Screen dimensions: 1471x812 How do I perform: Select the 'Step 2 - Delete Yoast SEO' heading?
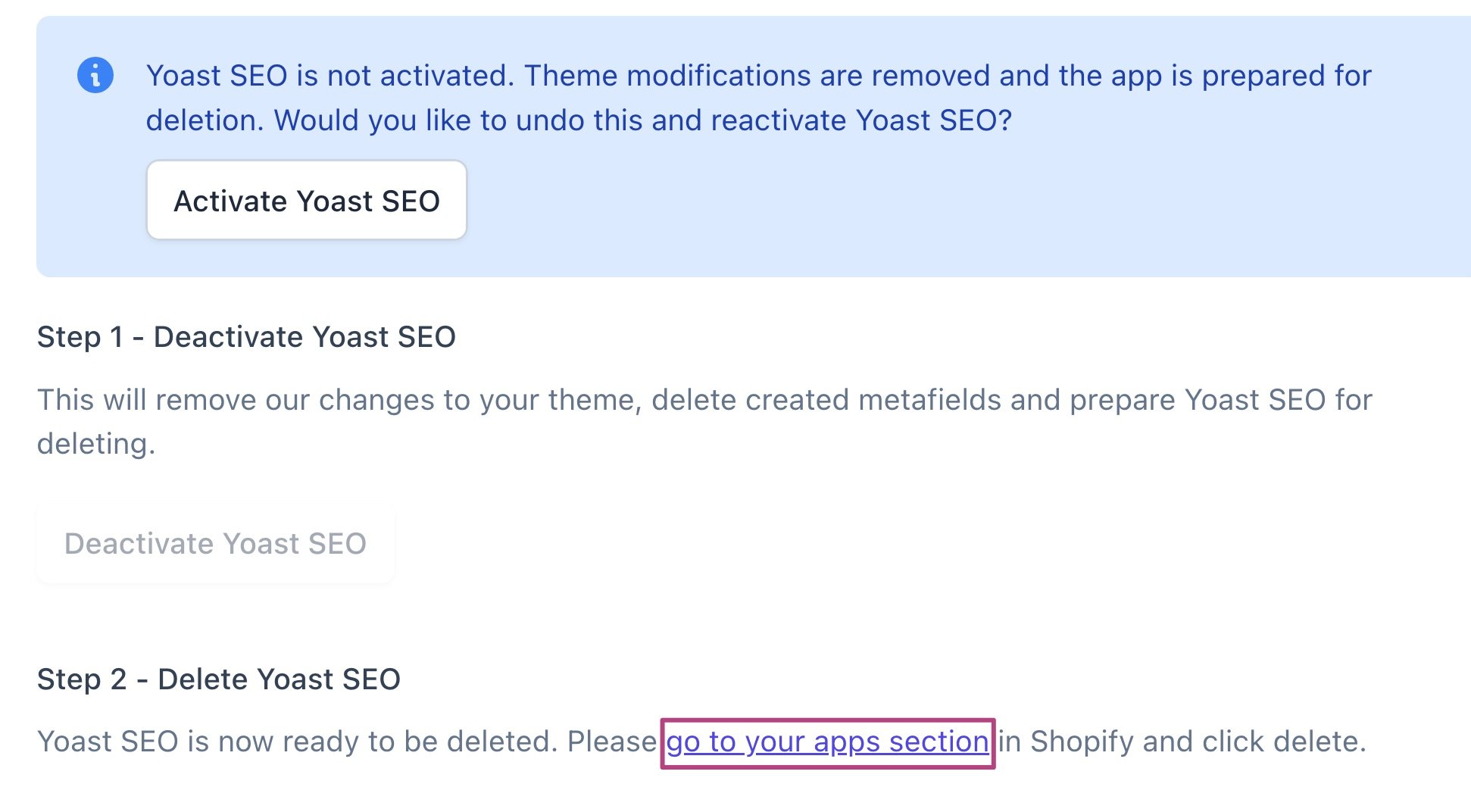[219, 679]
